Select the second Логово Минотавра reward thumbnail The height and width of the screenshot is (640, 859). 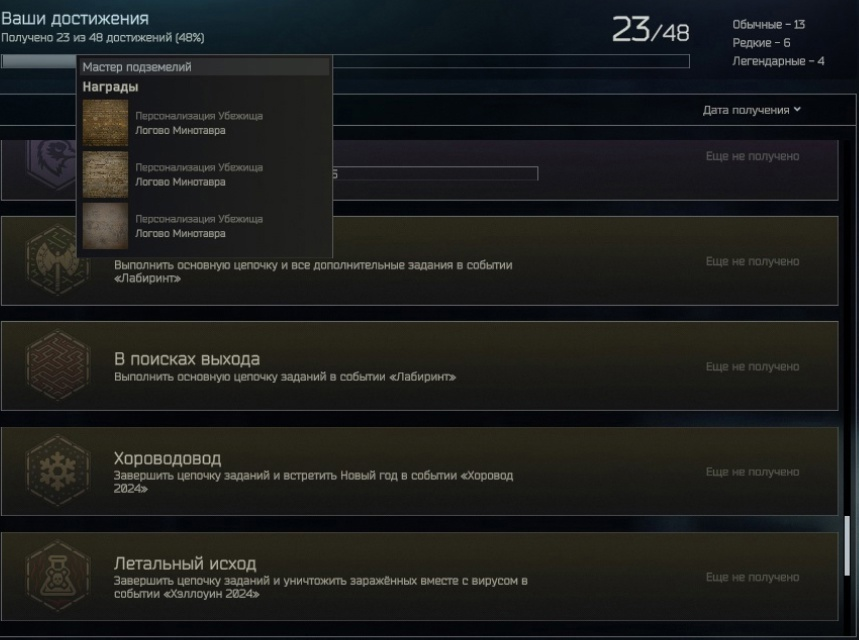pyautogui.click(x=105, y=175)
